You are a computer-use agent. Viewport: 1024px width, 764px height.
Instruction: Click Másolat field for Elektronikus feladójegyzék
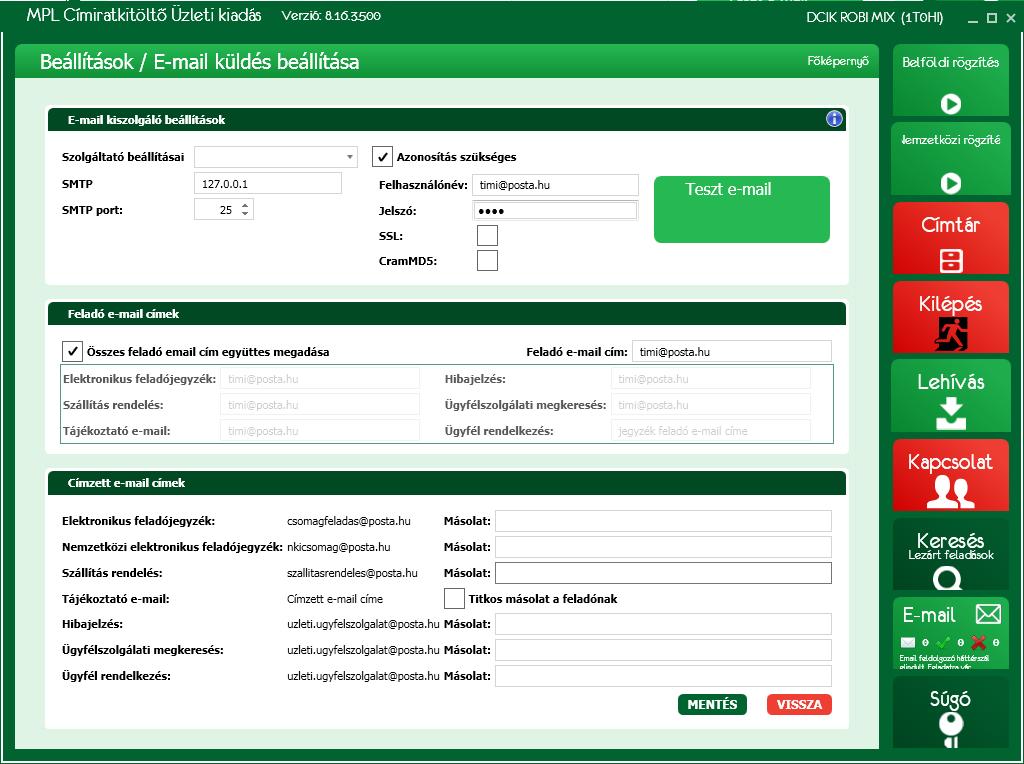click(664, 521)
